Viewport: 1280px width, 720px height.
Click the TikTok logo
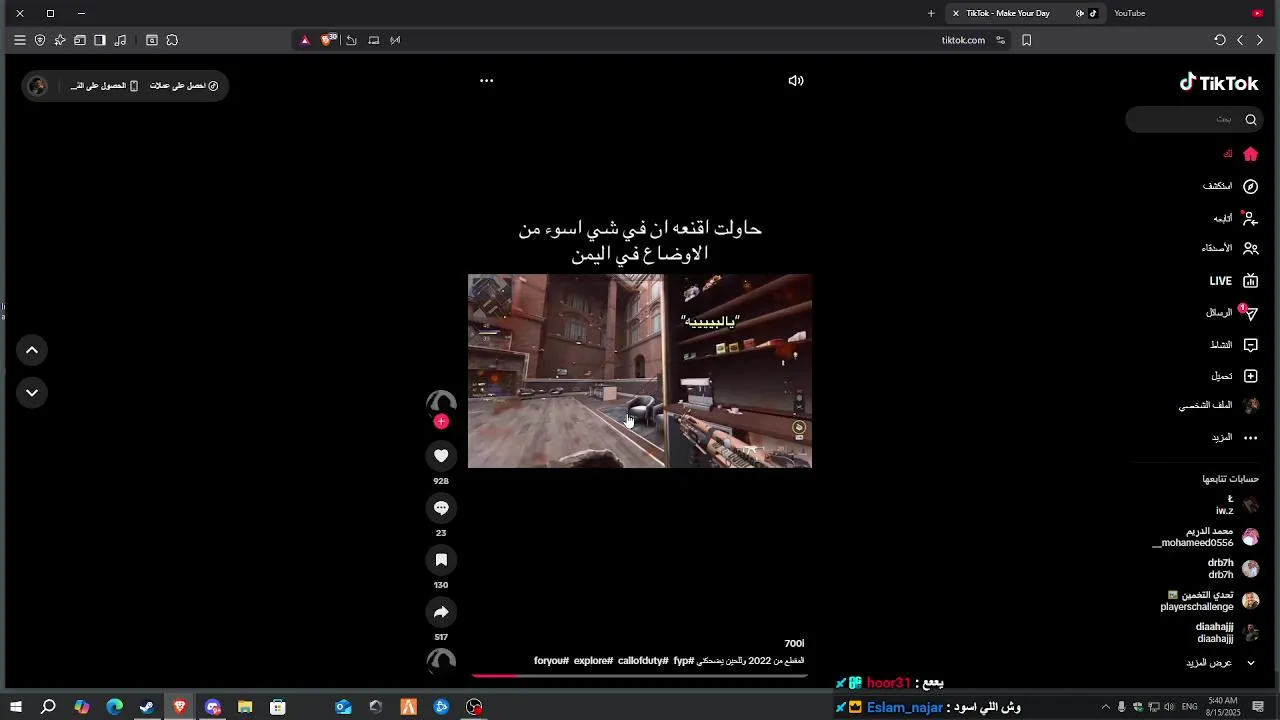click(x=1219, y=83)
